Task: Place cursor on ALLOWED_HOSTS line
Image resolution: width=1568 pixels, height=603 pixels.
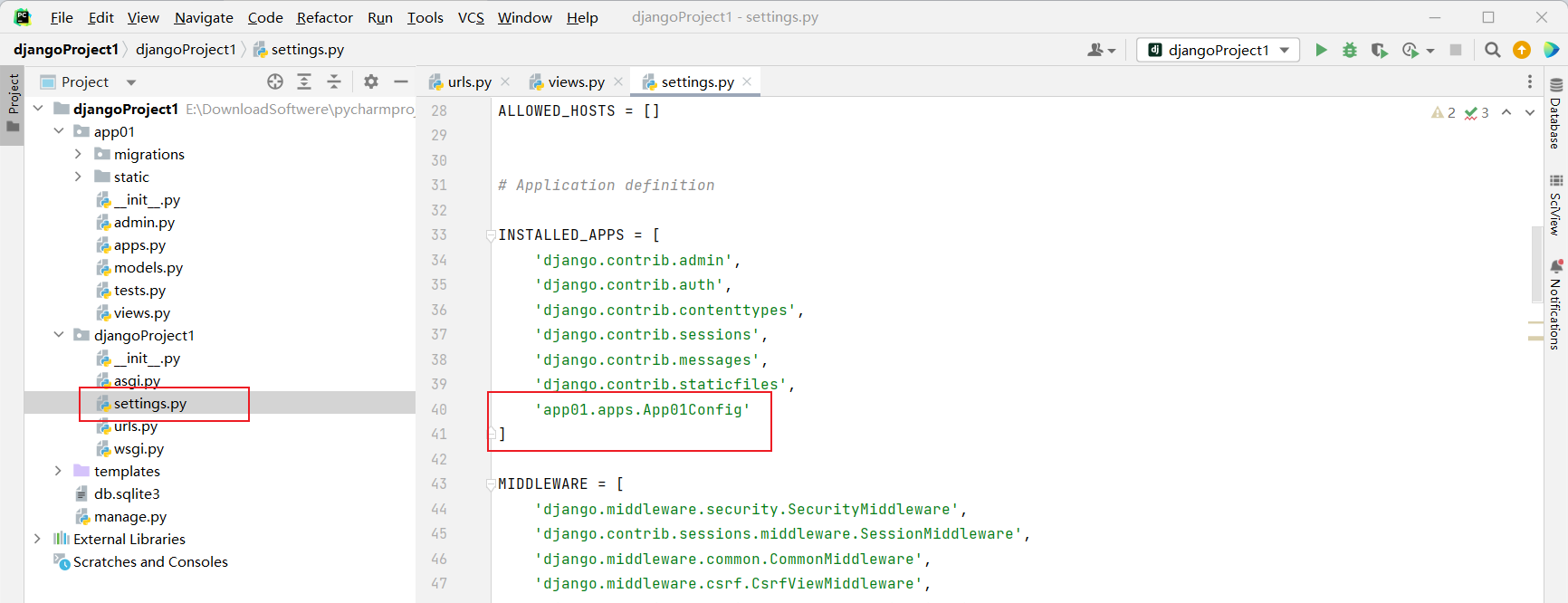Action: (x=578, y=110)
